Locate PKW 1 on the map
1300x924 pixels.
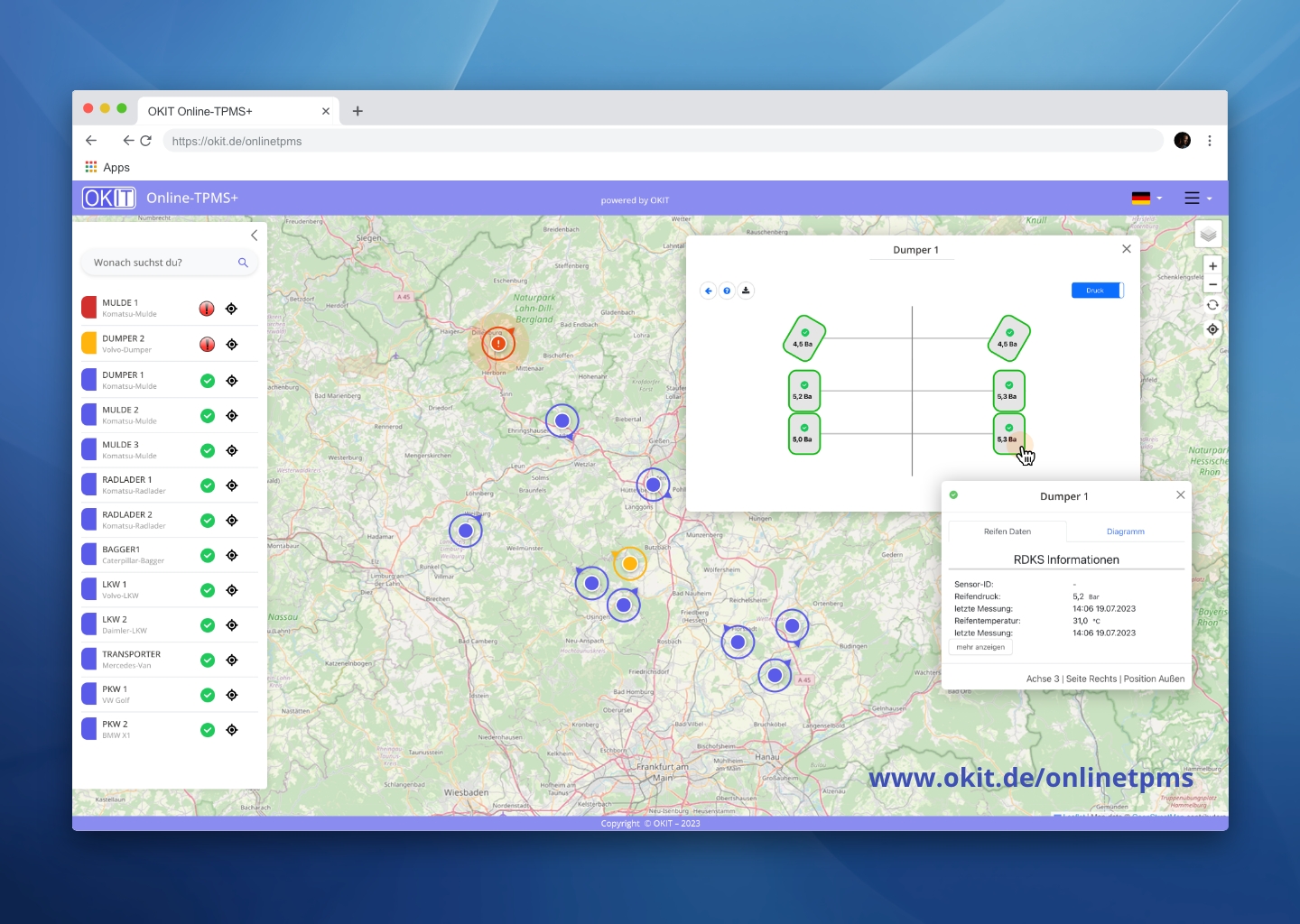pyautogui.click(x=232, y=695)
